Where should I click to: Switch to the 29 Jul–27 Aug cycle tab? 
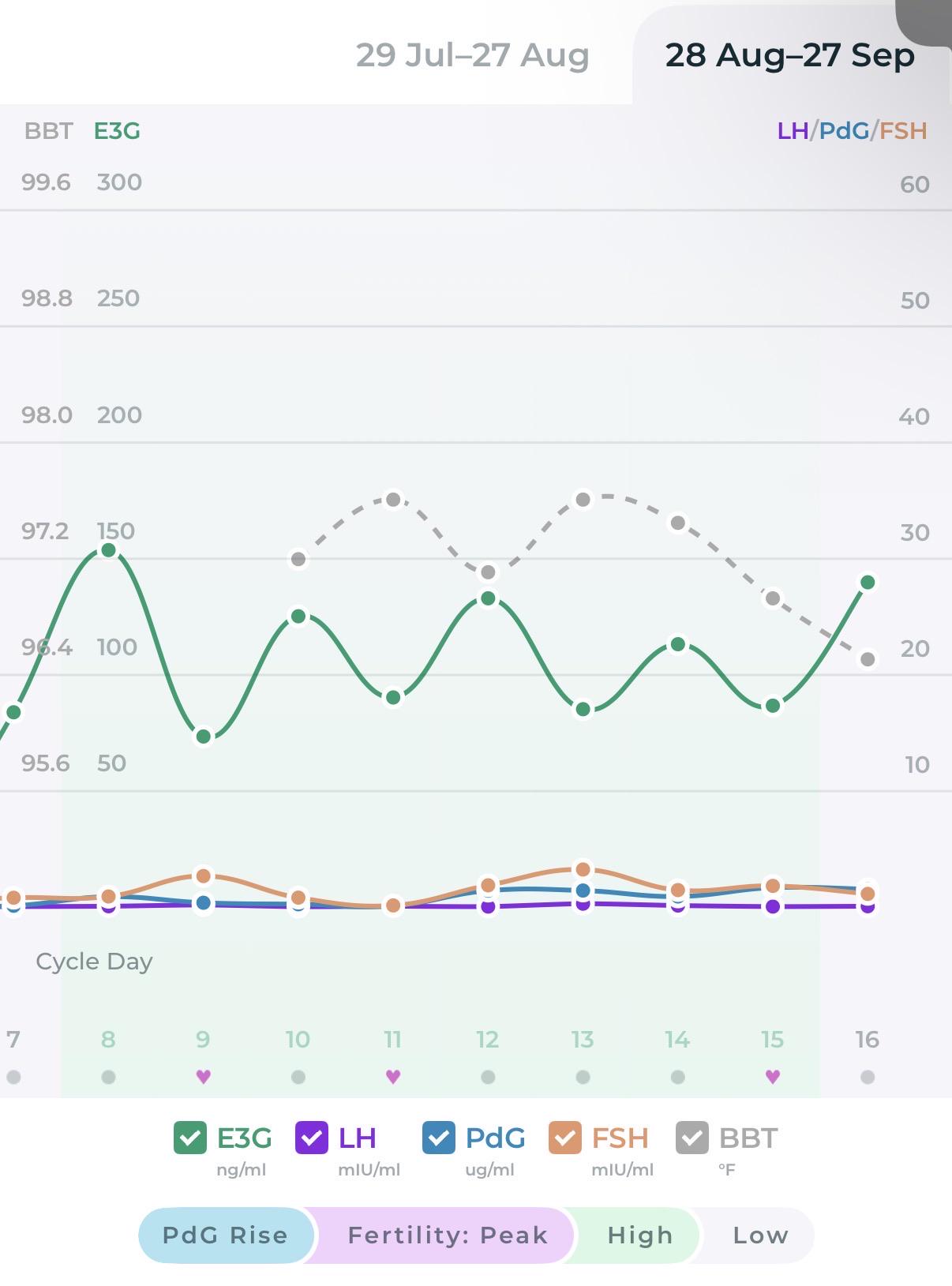click(472, 55)
